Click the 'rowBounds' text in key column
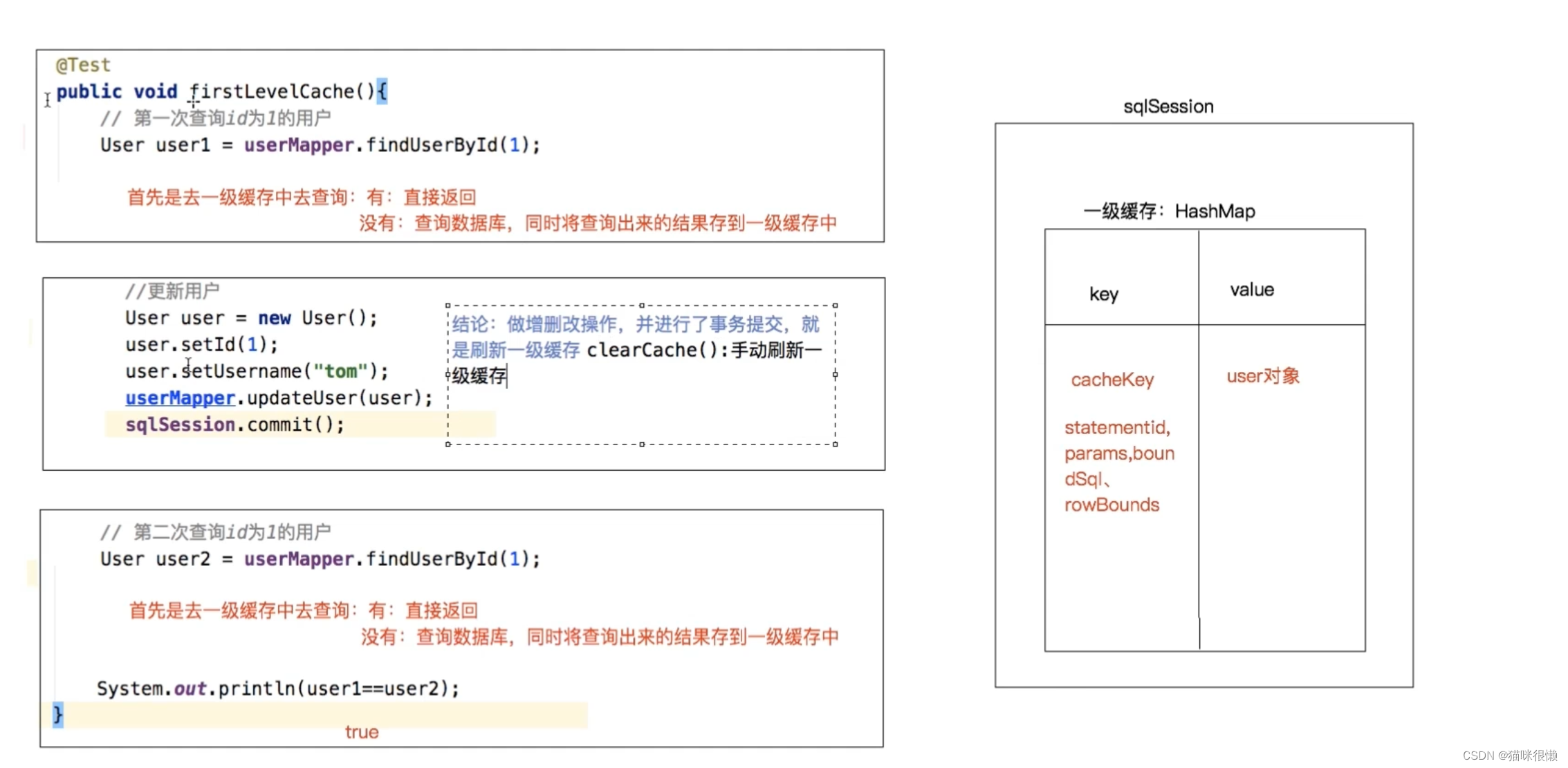Image resolution: width=1568 pixels, height=768 pixels. tap(1112, 505)
